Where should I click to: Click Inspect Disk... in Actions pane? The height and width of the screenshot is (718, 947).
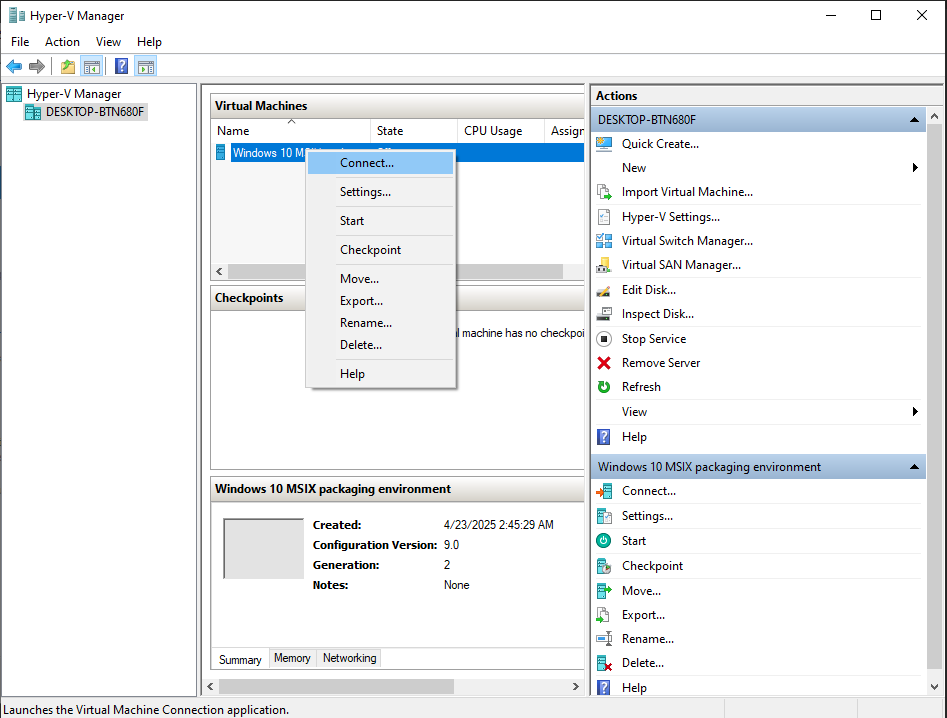click(657, 314)
